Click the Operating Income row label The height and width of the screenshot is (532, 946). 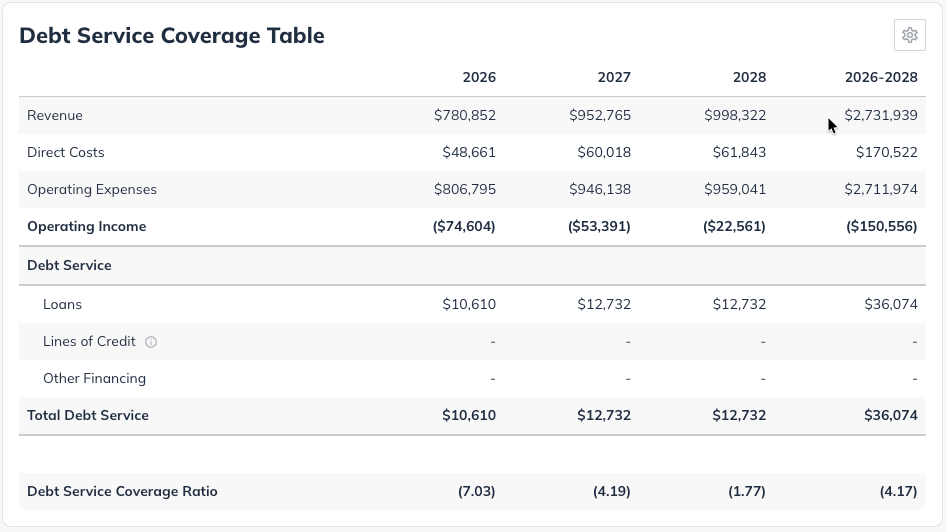coord(86,226)
